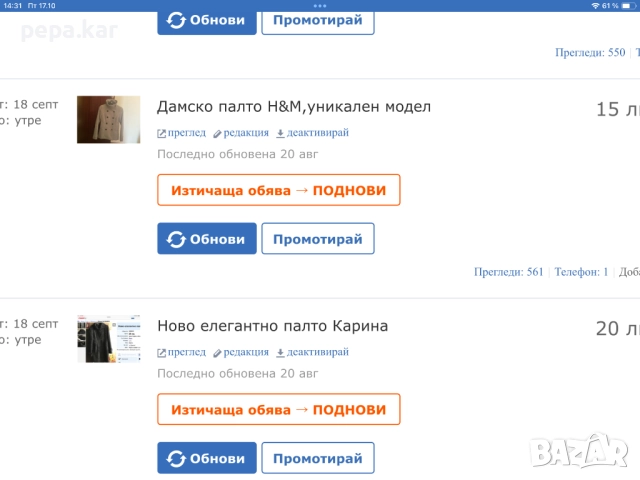The width and height of the screenshot is (640, 480).
Task: Click Обнови for the H&M coat listing
Action: (207, 238)
